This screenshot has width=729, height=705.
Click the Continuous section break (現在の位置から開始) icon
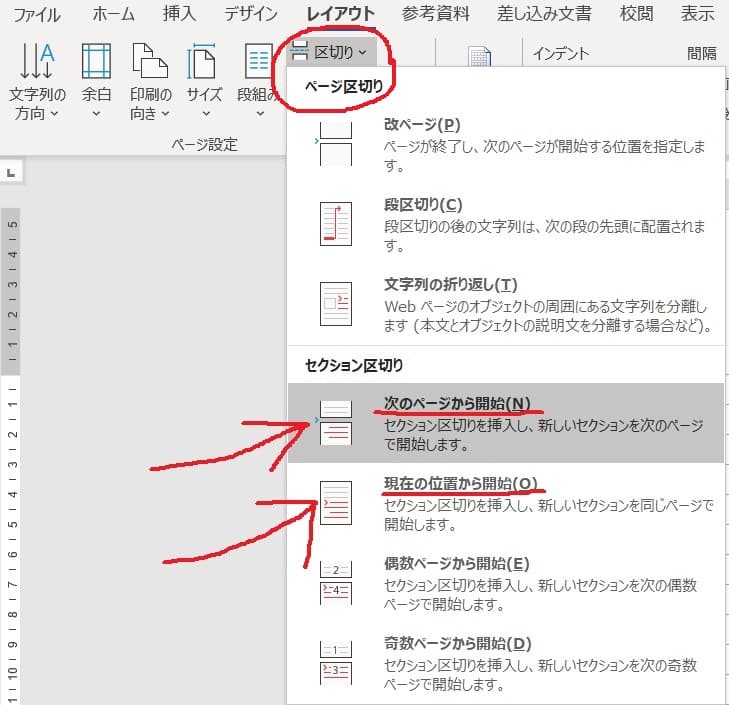tap(335, 502)
